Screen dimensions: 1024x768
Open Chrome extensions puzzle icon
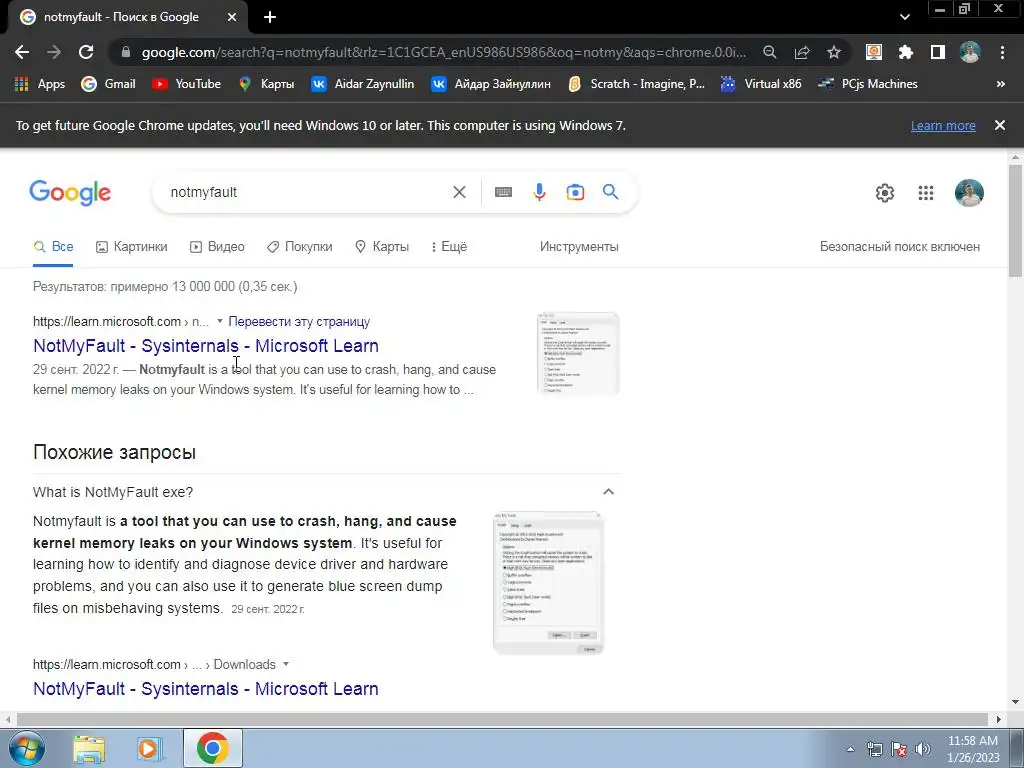905,52
